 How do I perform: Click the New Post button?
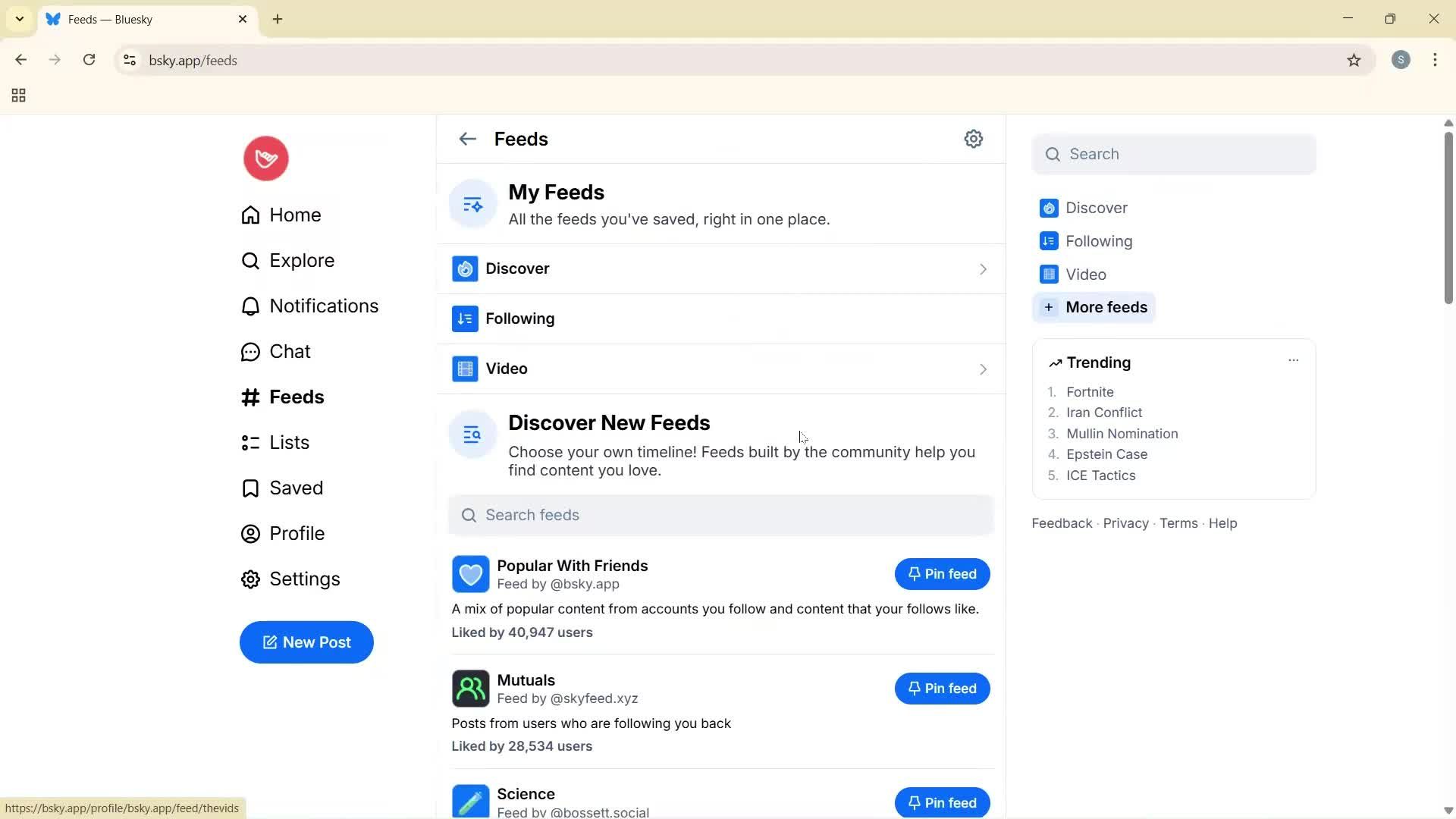click(x=306, y=642)
